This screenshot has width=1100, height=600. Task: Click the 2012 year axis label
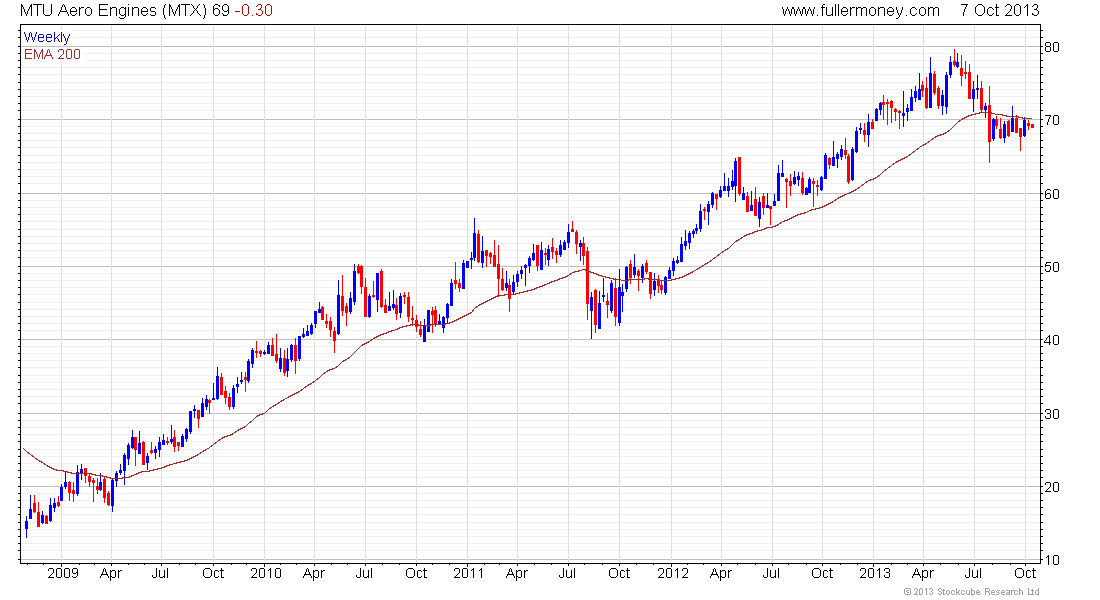click(x=673, y=573)
